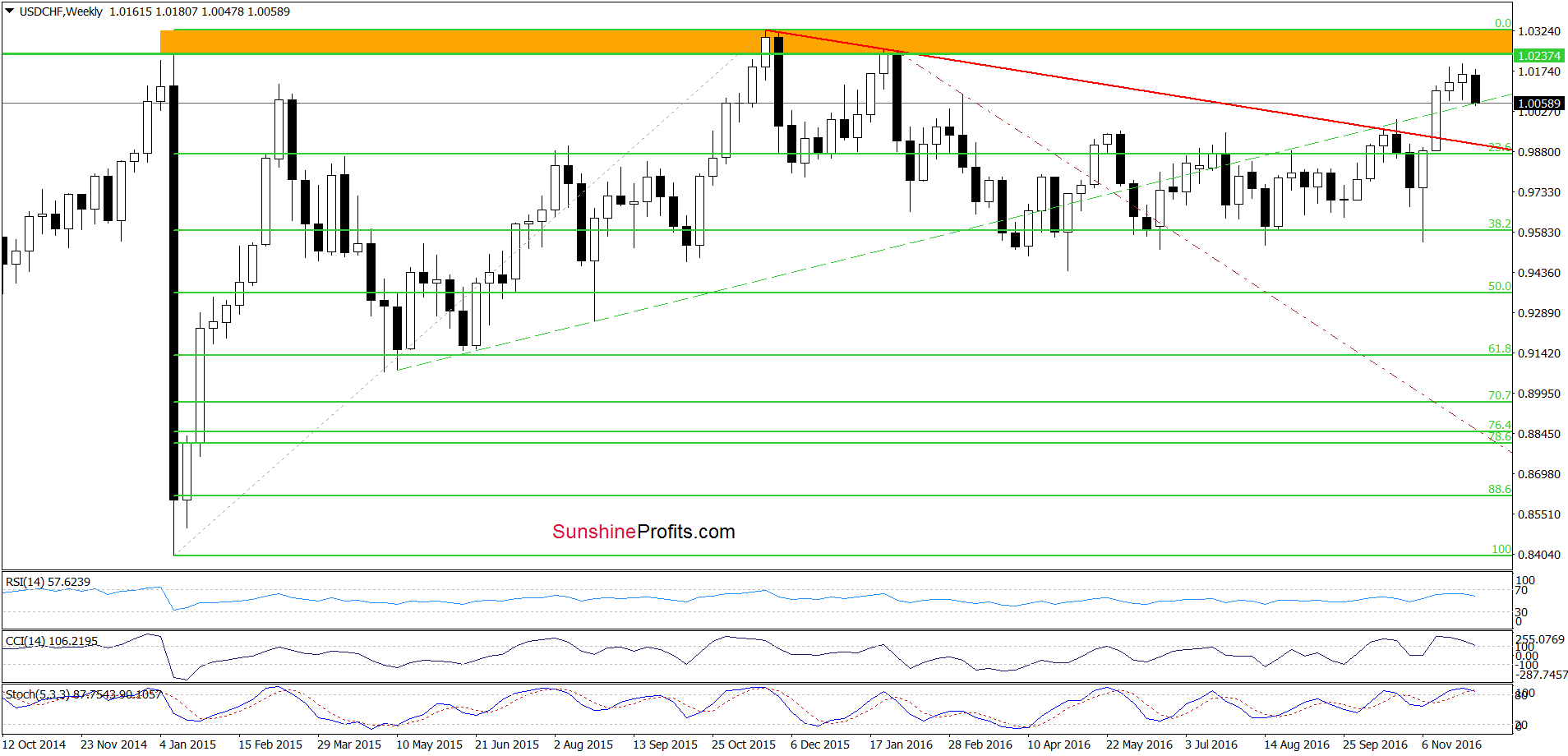Click the 6 Nov 2016 date label

click(1451, 744)
